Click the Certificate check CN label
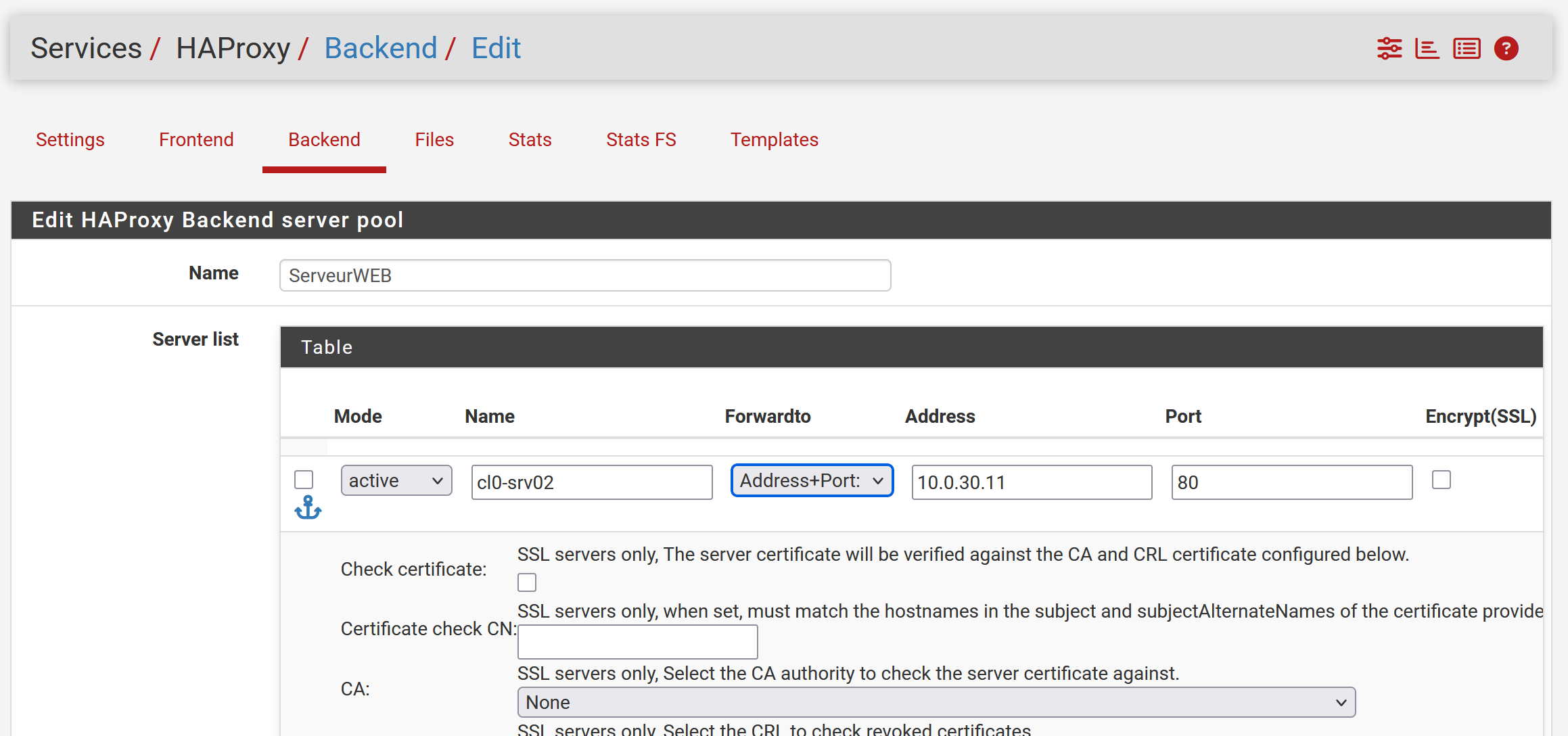The image size is (1568, 736). 429,628
